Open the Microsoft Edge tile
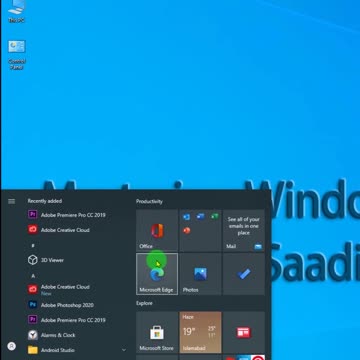The image size is (360, 360). 157,274
